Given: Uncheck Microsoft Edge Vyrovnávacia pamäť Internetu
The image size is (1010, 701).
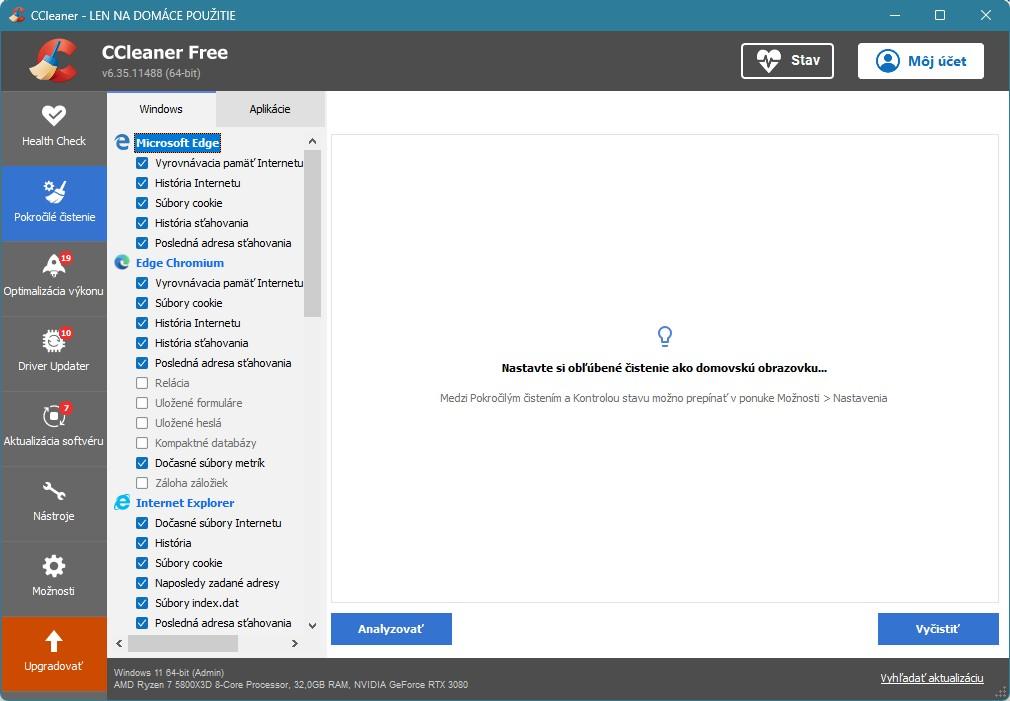Looking at the screenshot, I should pos(142,163).
